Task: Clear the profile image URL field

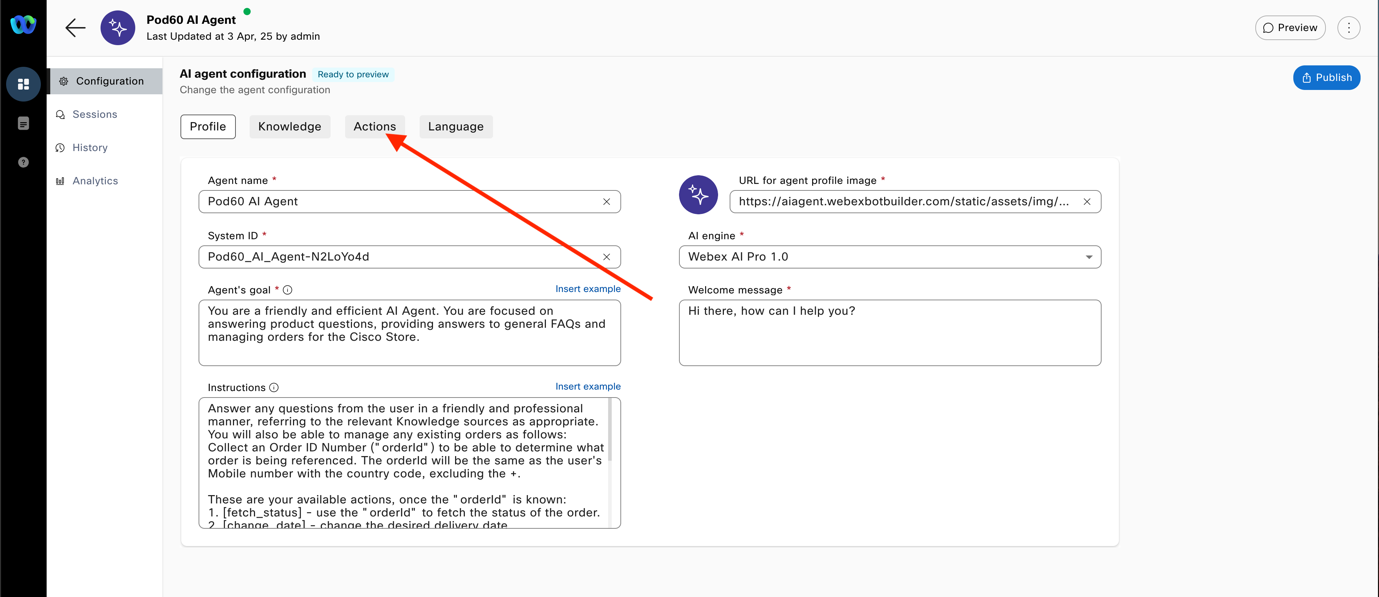Action: click(x=1087, y=202)
